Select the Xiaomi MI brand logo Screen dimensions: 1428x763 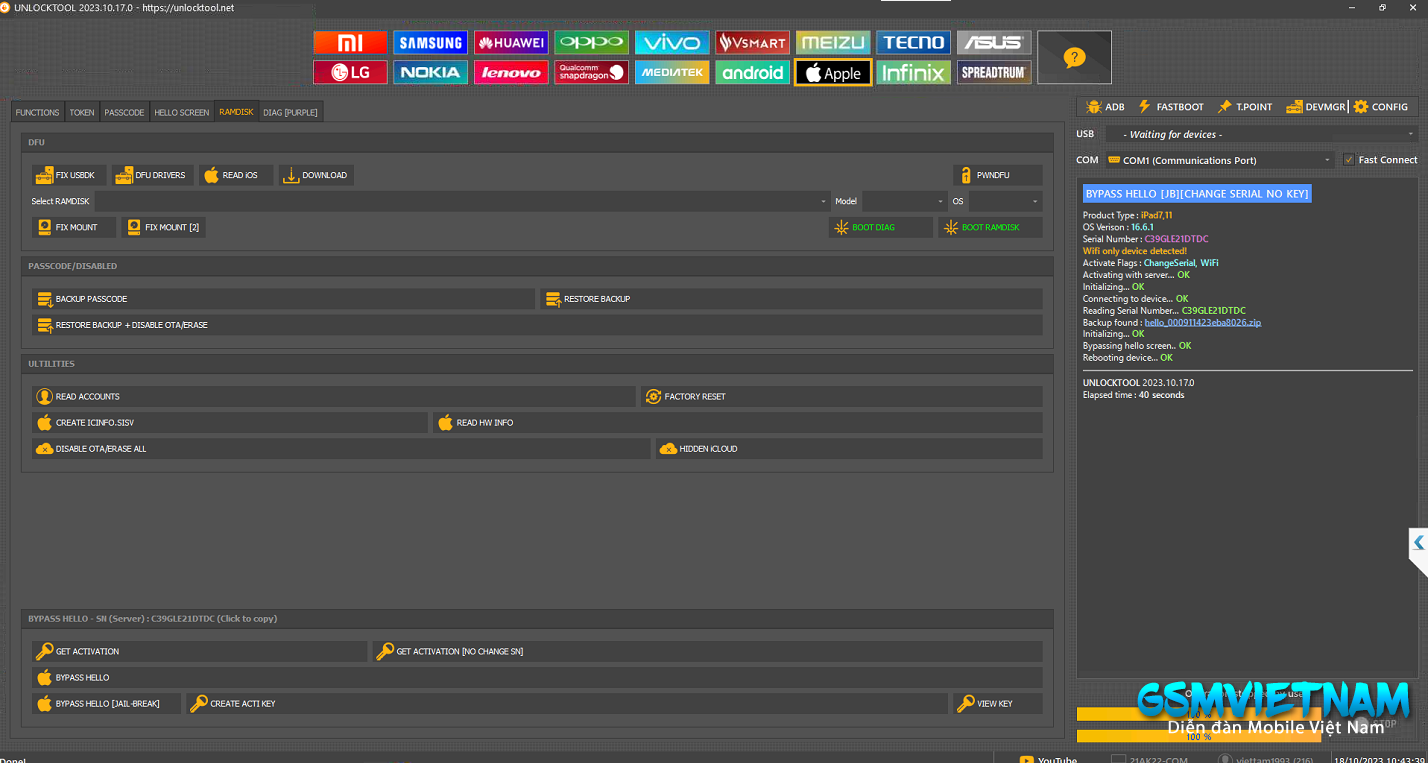point(350,42)
